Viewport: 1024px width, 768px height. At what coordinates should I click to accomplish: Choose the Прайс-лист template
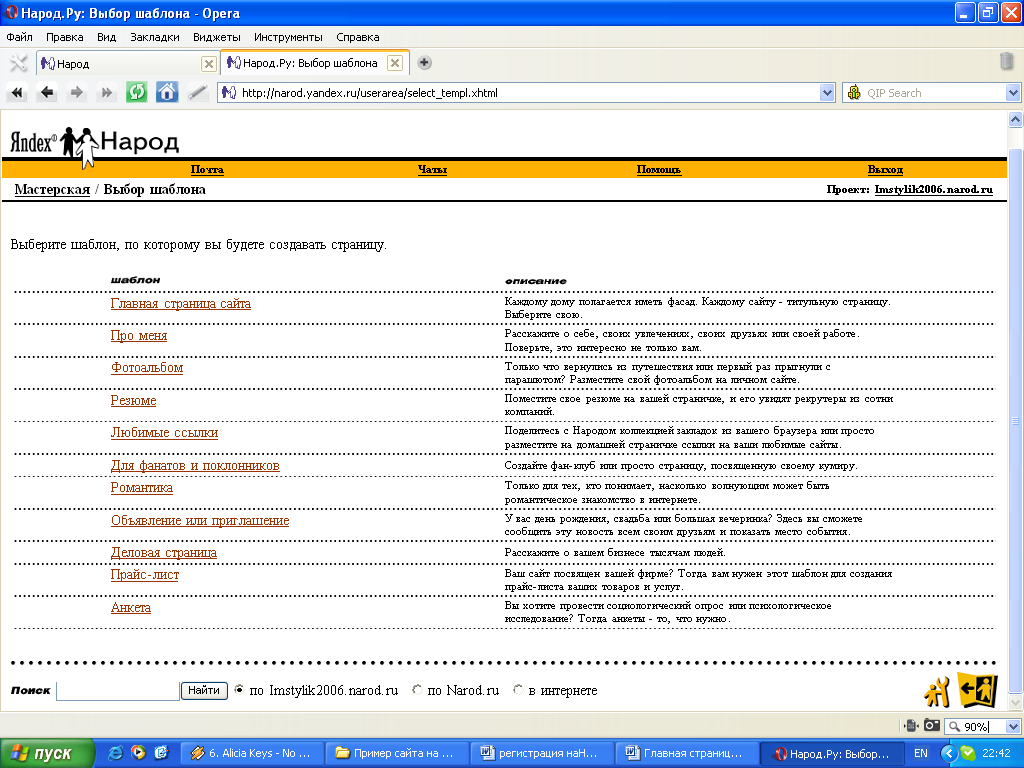[145, 575]
